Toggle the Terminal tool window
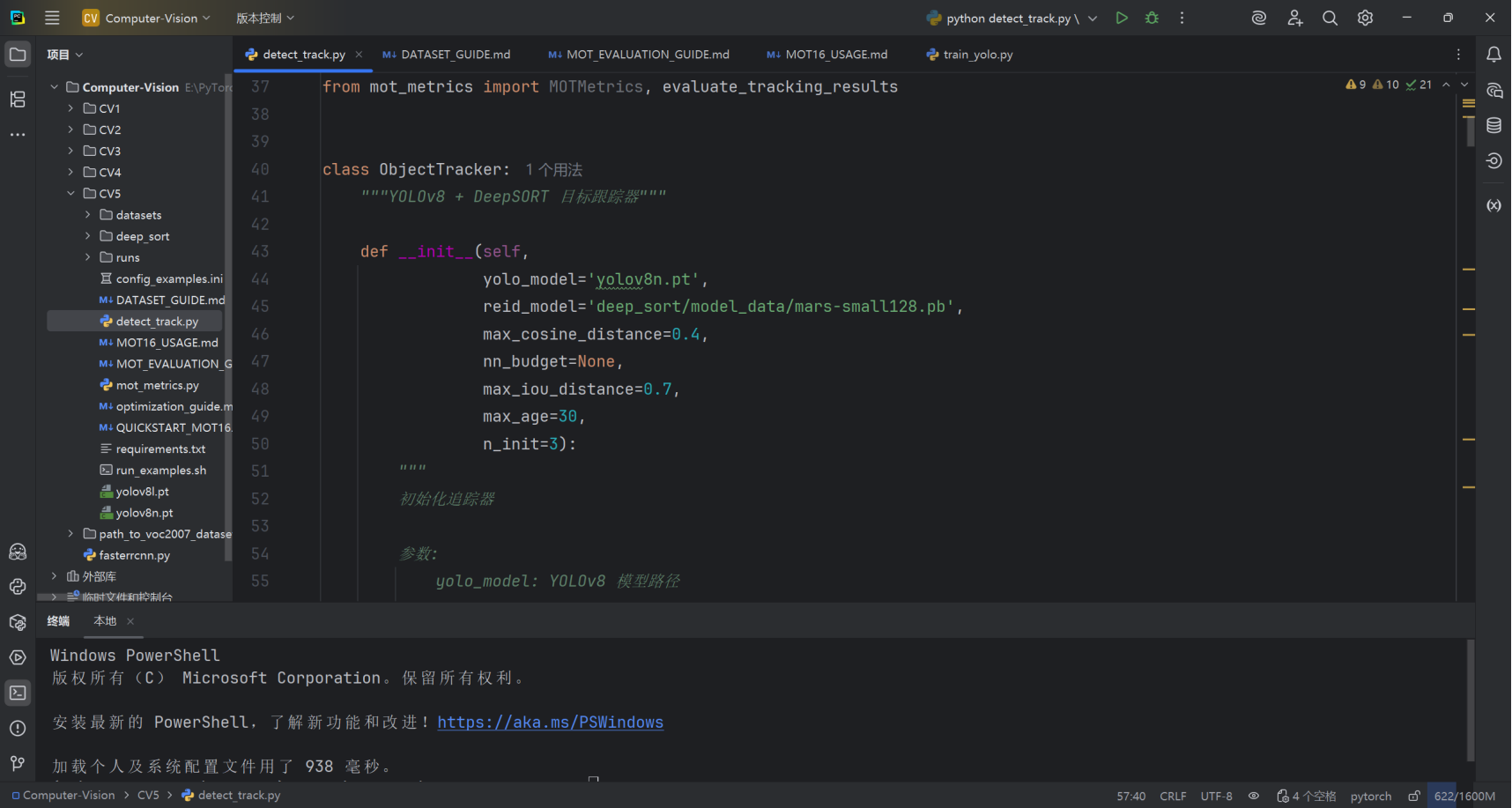 point(18,693)
